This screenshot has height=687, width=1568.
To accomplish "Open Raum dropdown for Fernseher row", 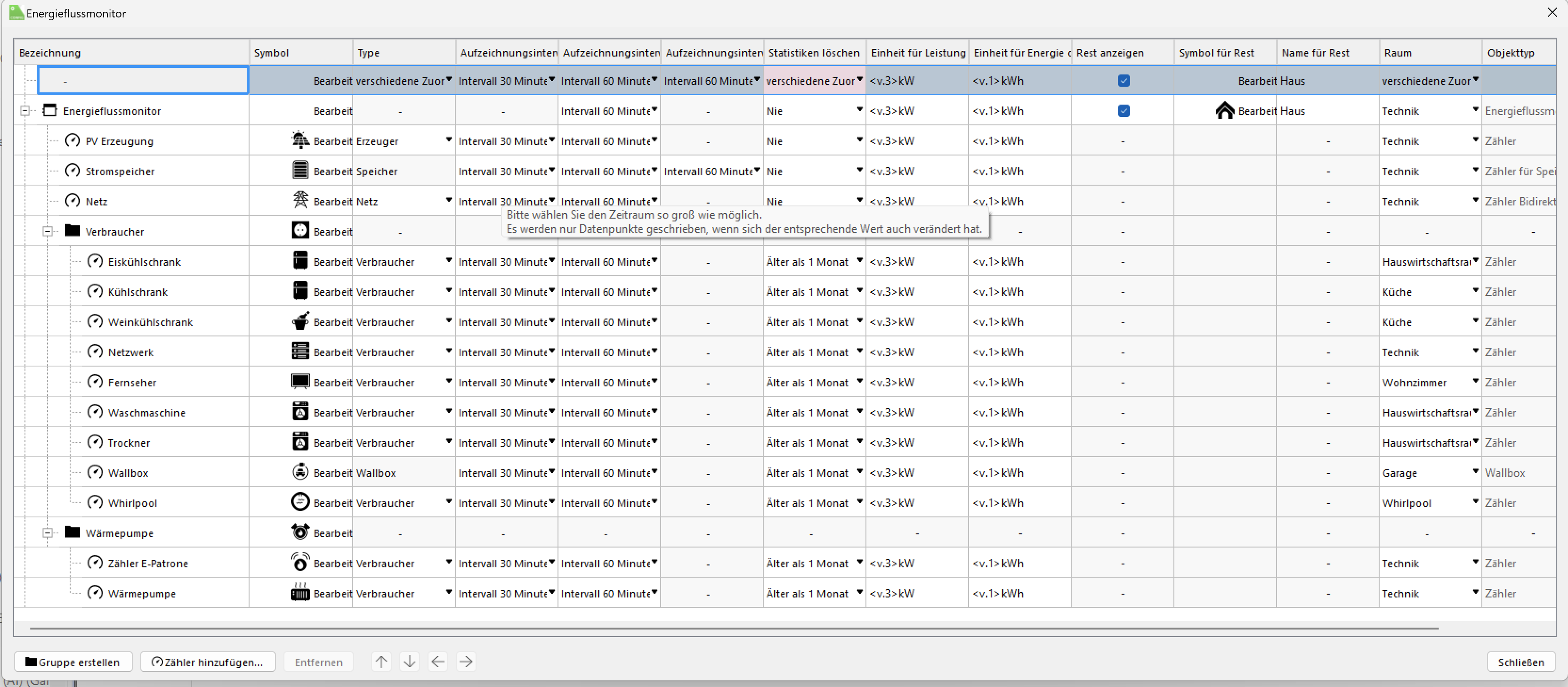I will (x=1475, y=381).
